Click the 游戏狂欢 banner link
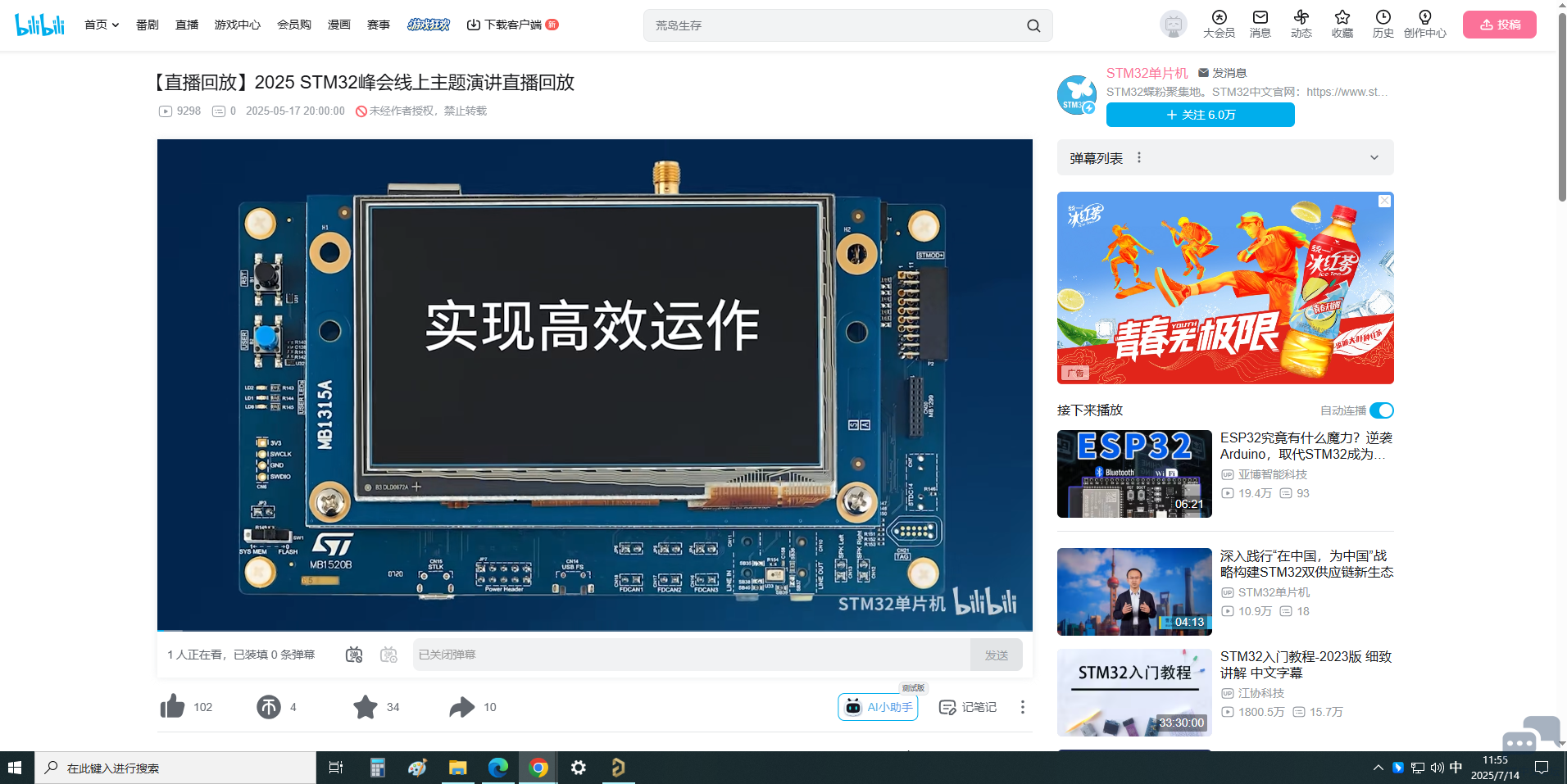Viewport: 1567px width, 784px height. [x=429, y=25]
